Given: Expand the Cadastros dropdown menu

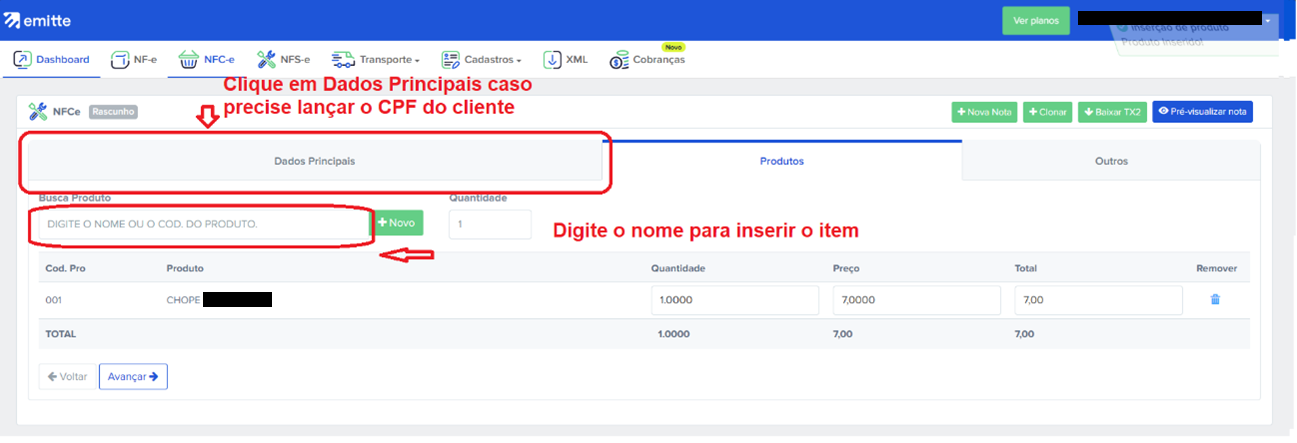Looking at the screenshot, I should (x=482, y=60).
